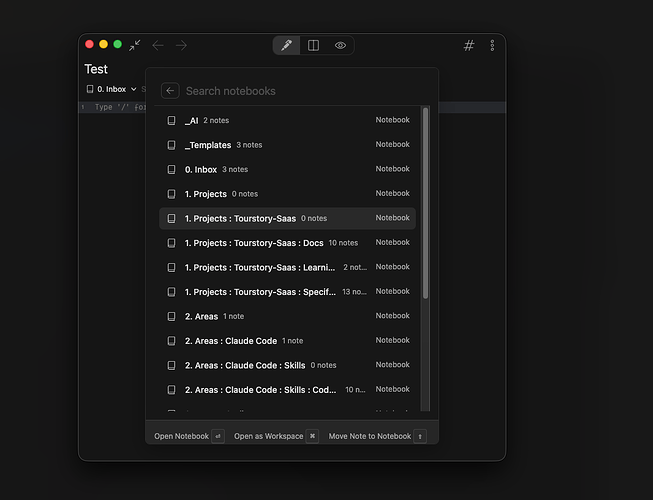Navigate forward with the right arrow

point(181,45)
